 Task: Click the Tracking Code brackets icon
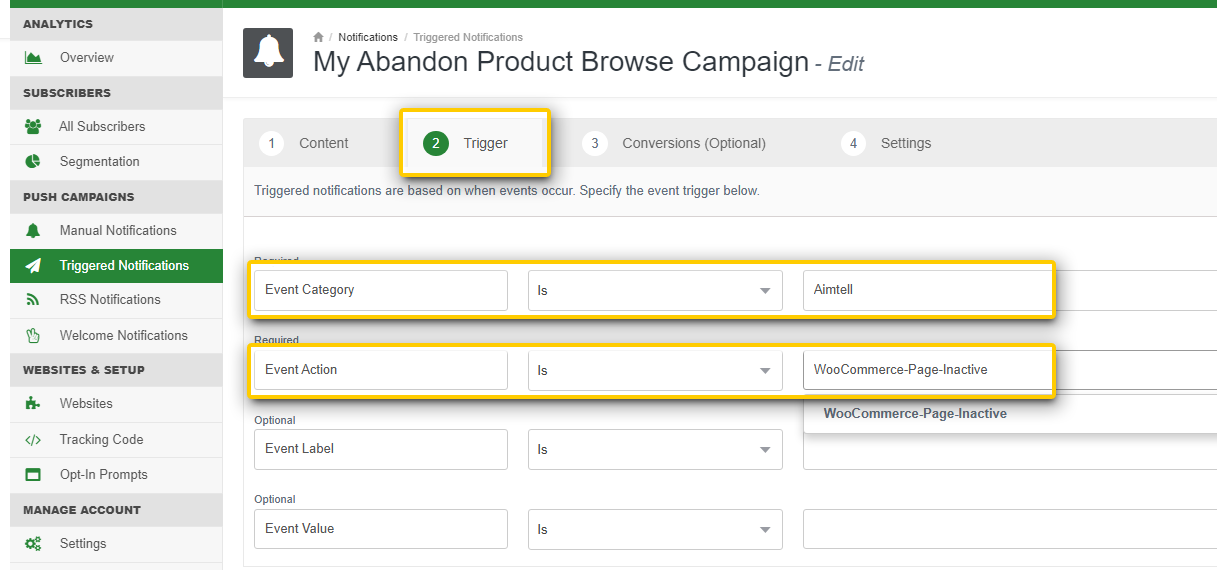pyautogui.click(x=33, y=440)
